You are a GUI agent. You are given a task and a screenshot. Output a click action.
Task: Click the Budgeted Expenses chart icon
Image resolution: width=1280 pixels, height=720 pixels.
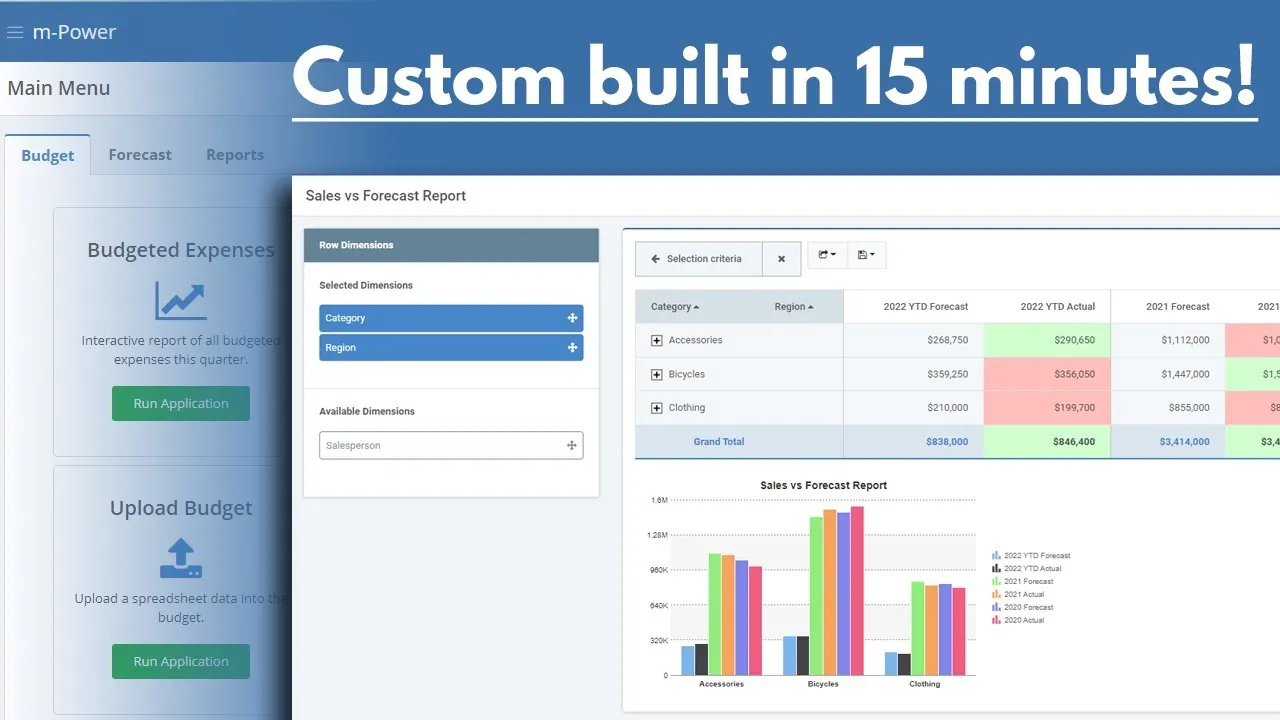pyautogui.click(x=180, y=301)
